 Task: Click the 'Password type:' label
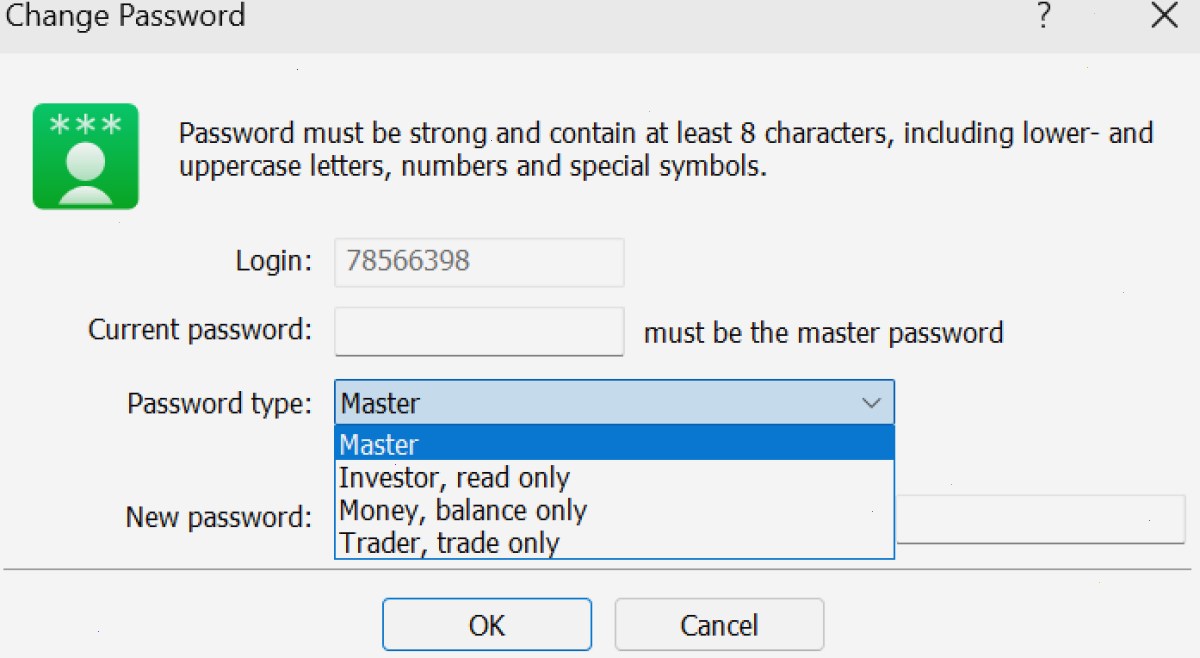[x=220, y=404]
